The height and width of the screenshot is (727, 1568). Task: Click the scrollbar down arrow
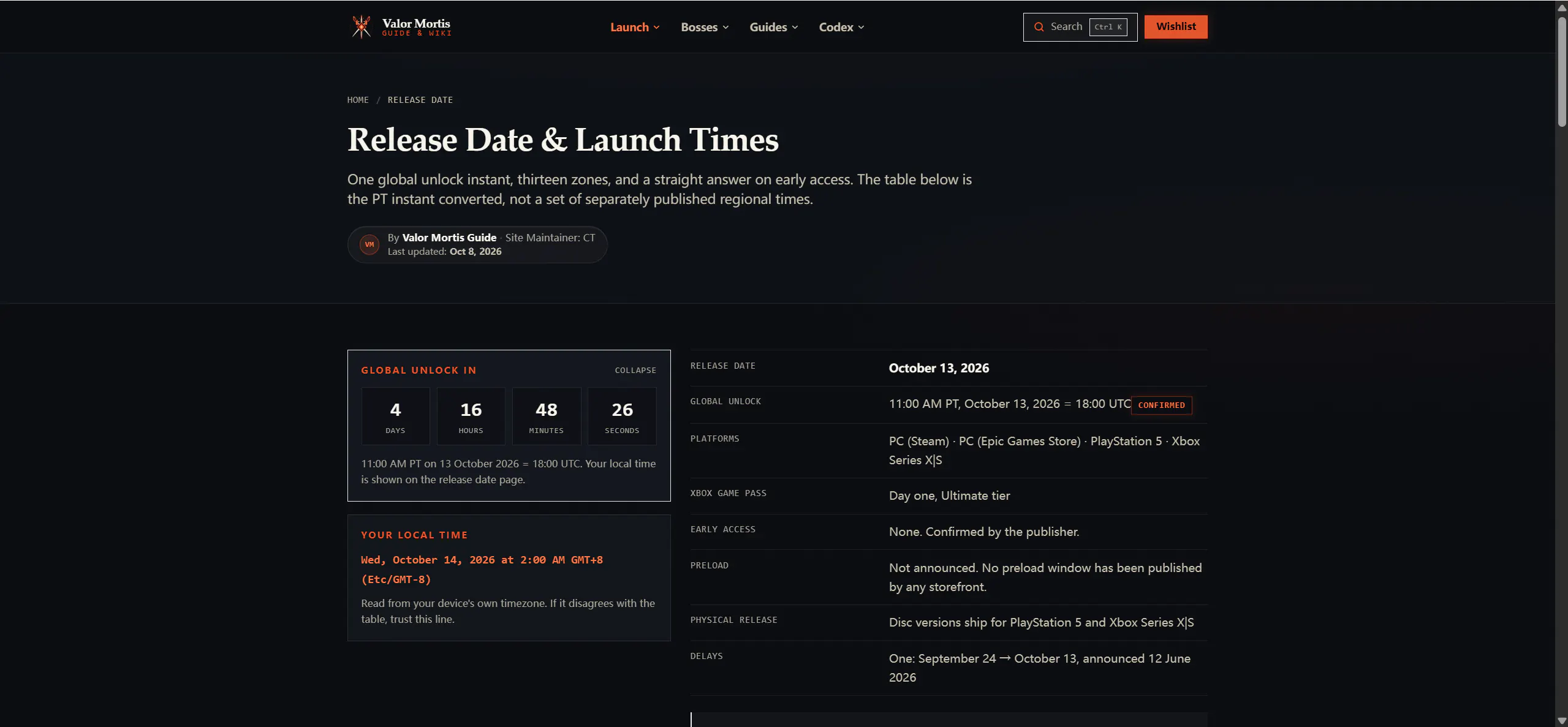(x=1561, y=720)
